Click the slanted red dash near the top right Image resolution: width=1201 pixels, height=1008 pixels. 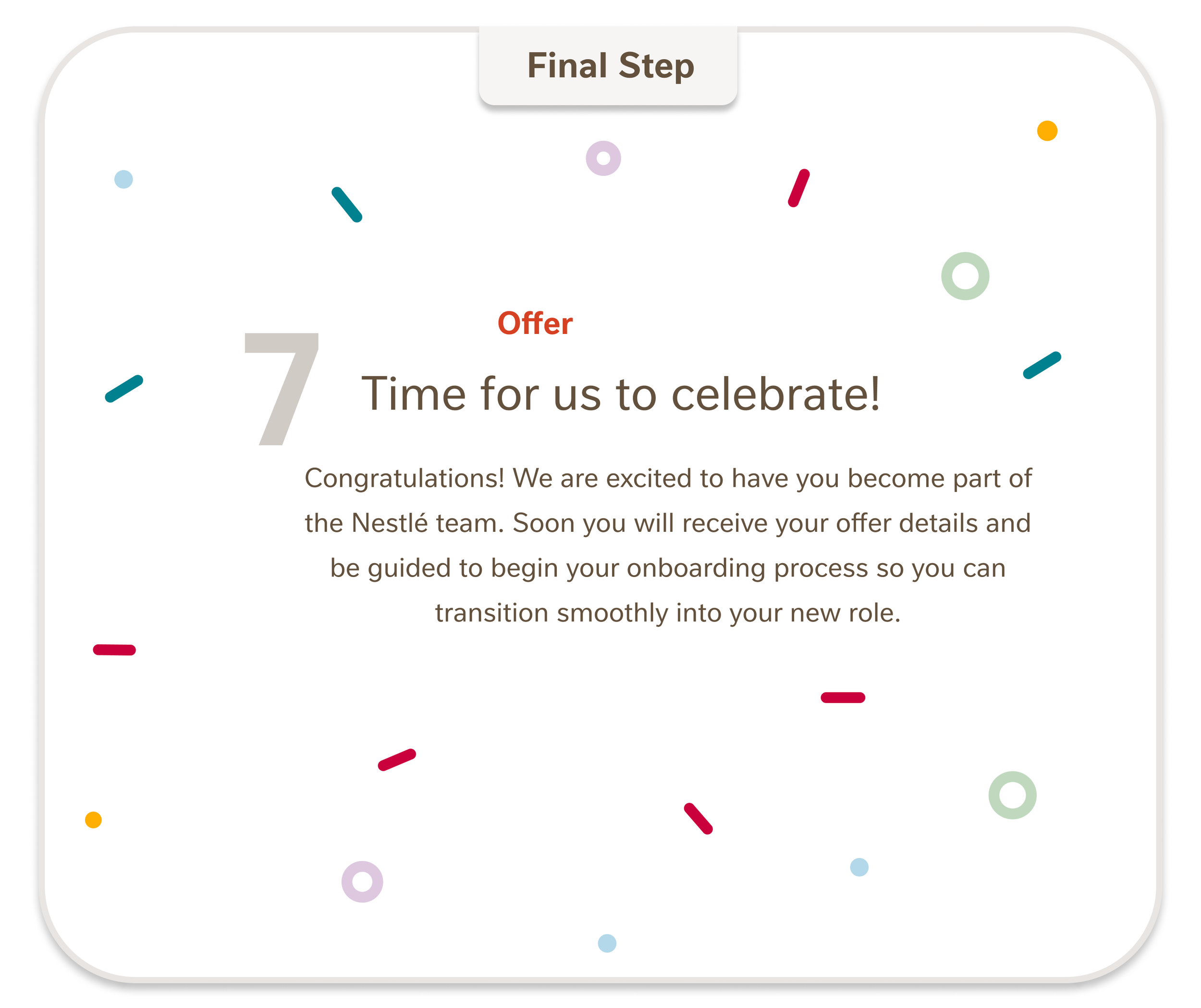[799, 188]
